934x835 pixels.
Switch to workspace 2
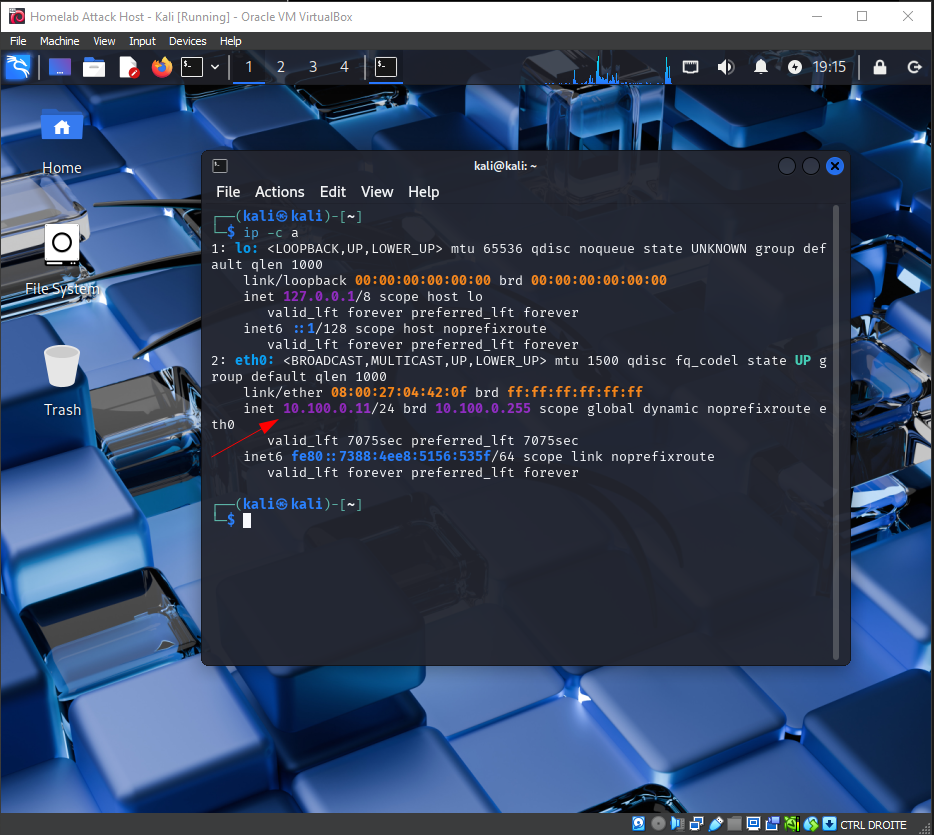(281, 67)
